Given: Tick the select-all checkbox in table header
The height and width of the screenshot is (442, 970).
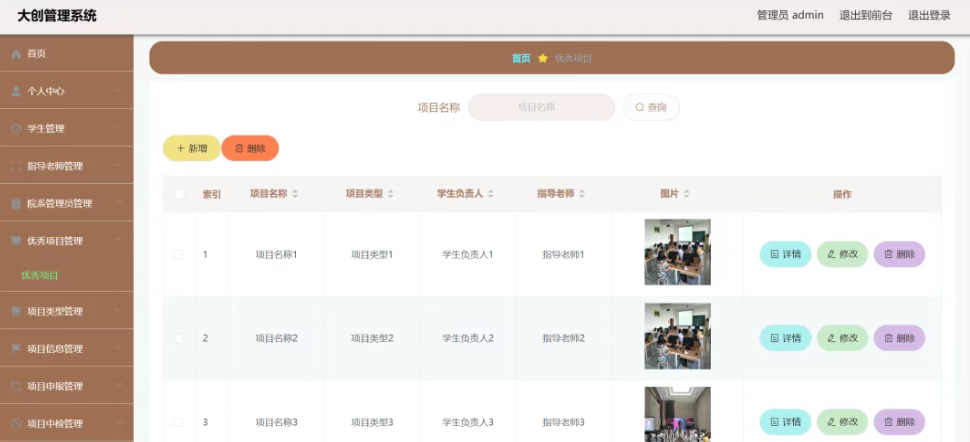Looking at the screenshot, I should [x=179, y=194].
